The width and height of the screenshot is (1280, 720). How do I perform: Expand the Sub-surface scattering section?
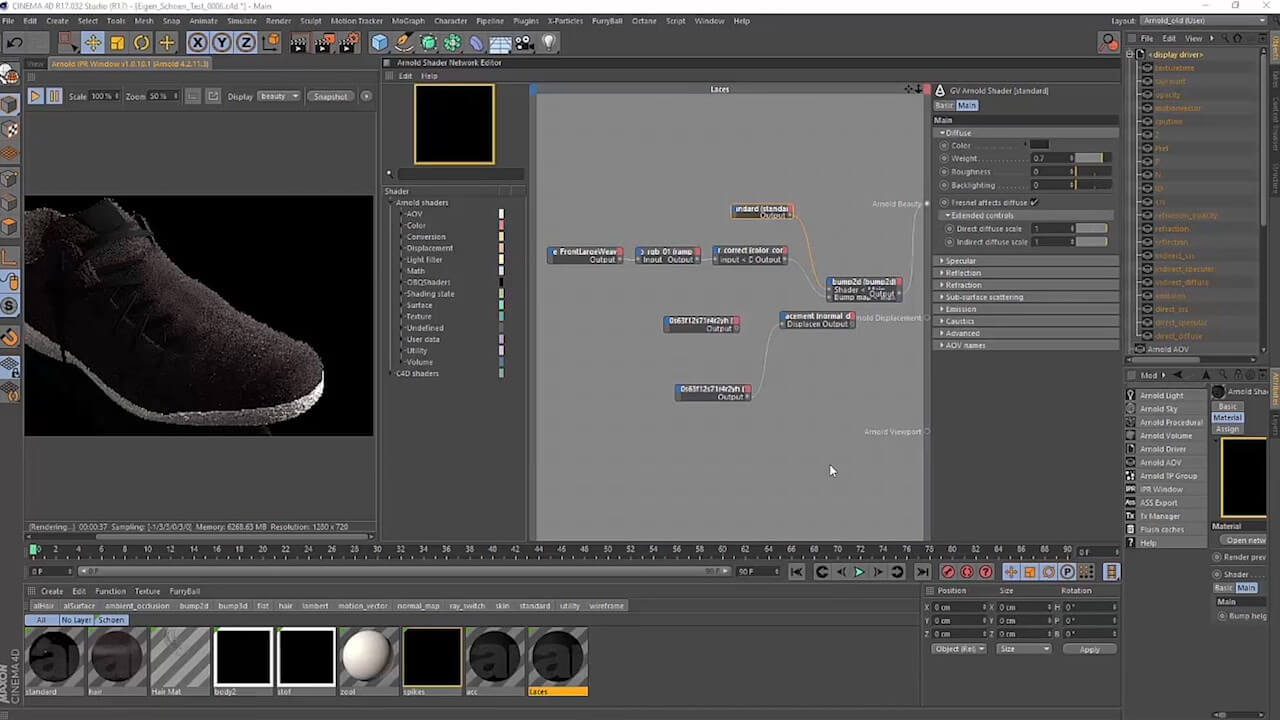(984, 297)
